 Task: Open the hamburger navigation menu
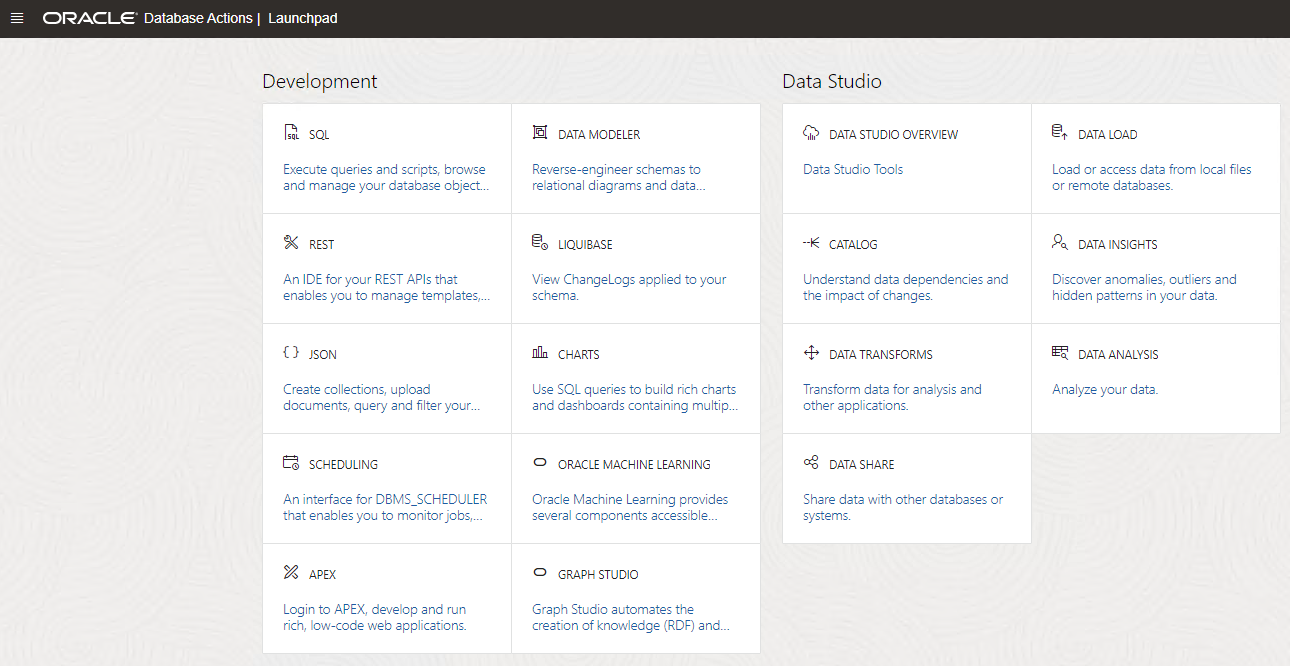click(17, 18)
